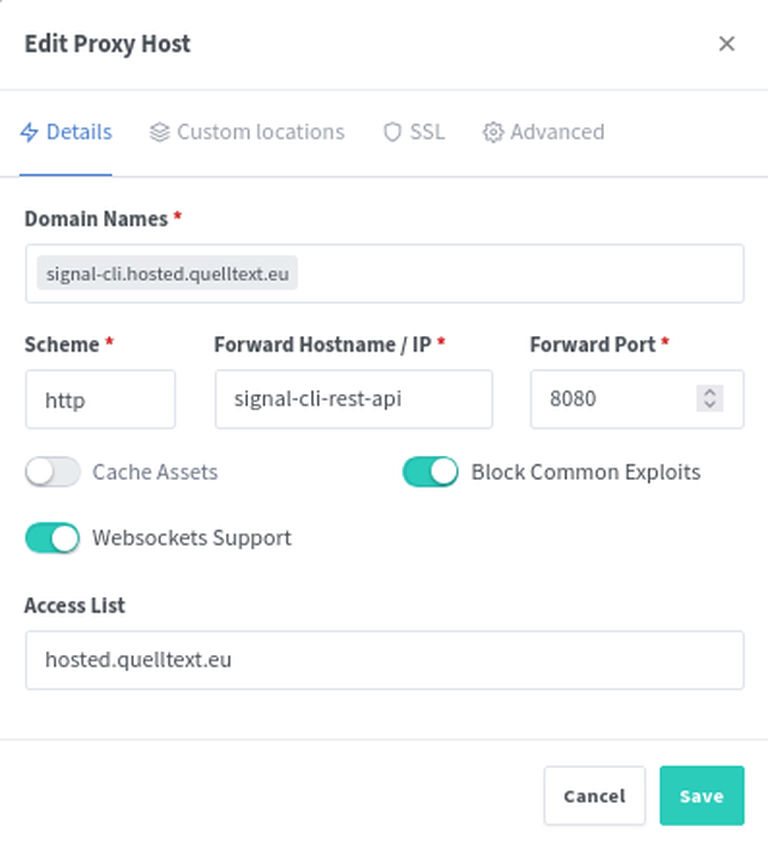The height and width of the screenshot is (843, 768).
Task: Increase Forward Port with up arrow
Action: (x=709, y=392)
